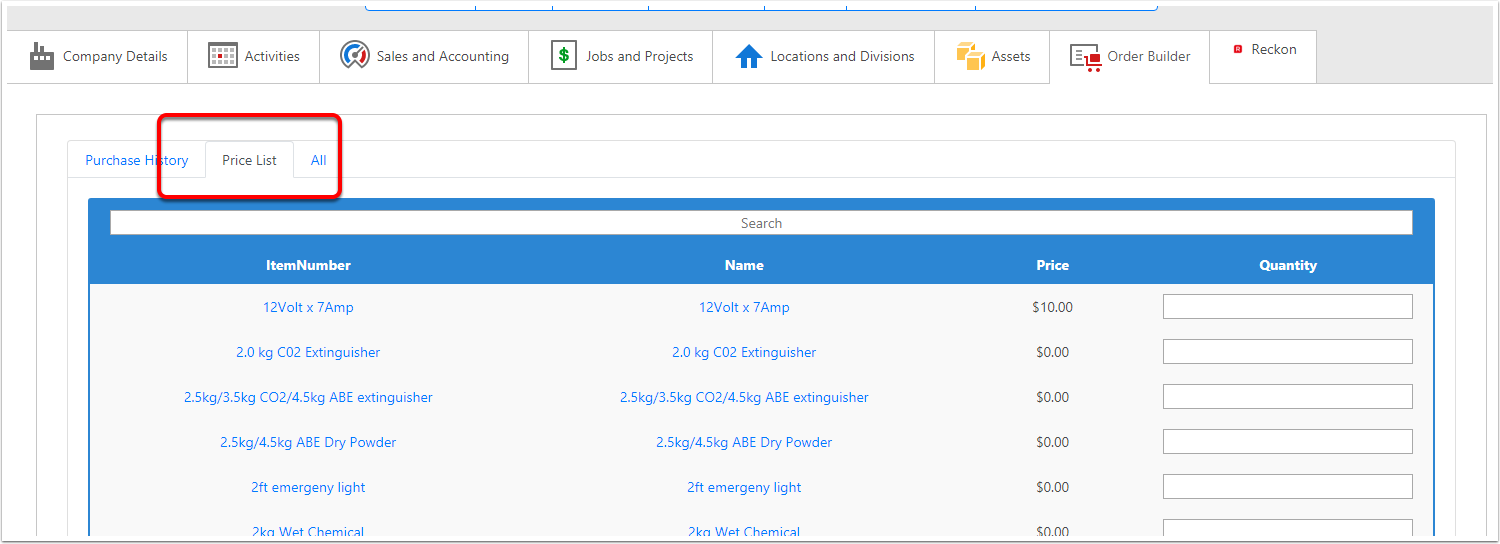Click the Company Details factory icon
The width and height of the screenshot is (1500, 544).
pos(41,56)
